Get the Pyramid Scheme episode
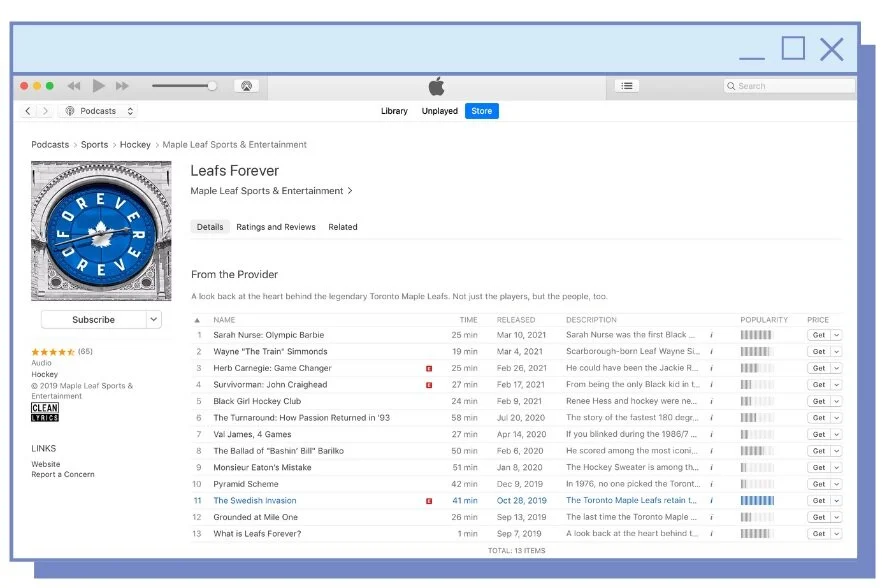Image resolution: width=882 pixels, height=588 pixels. 819,484
